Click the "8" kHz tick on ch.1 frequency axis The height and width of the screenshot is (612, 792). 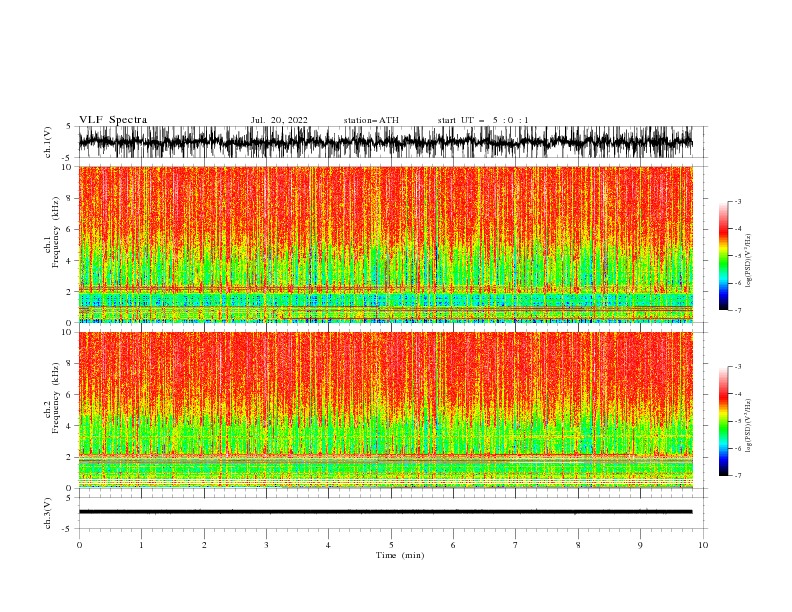(x=70, y=198)
